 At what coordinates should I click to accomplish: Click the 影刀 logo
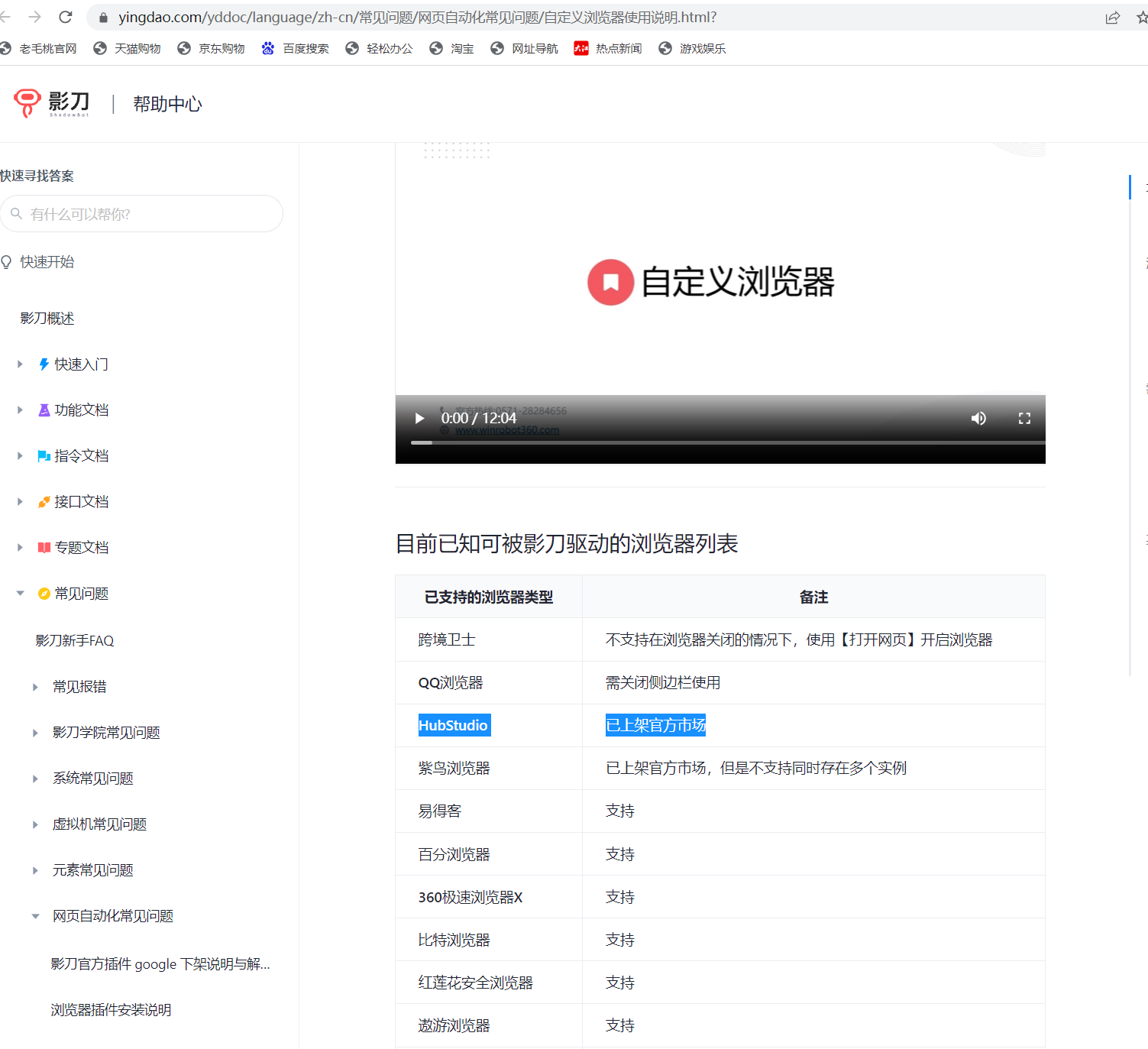51,103
